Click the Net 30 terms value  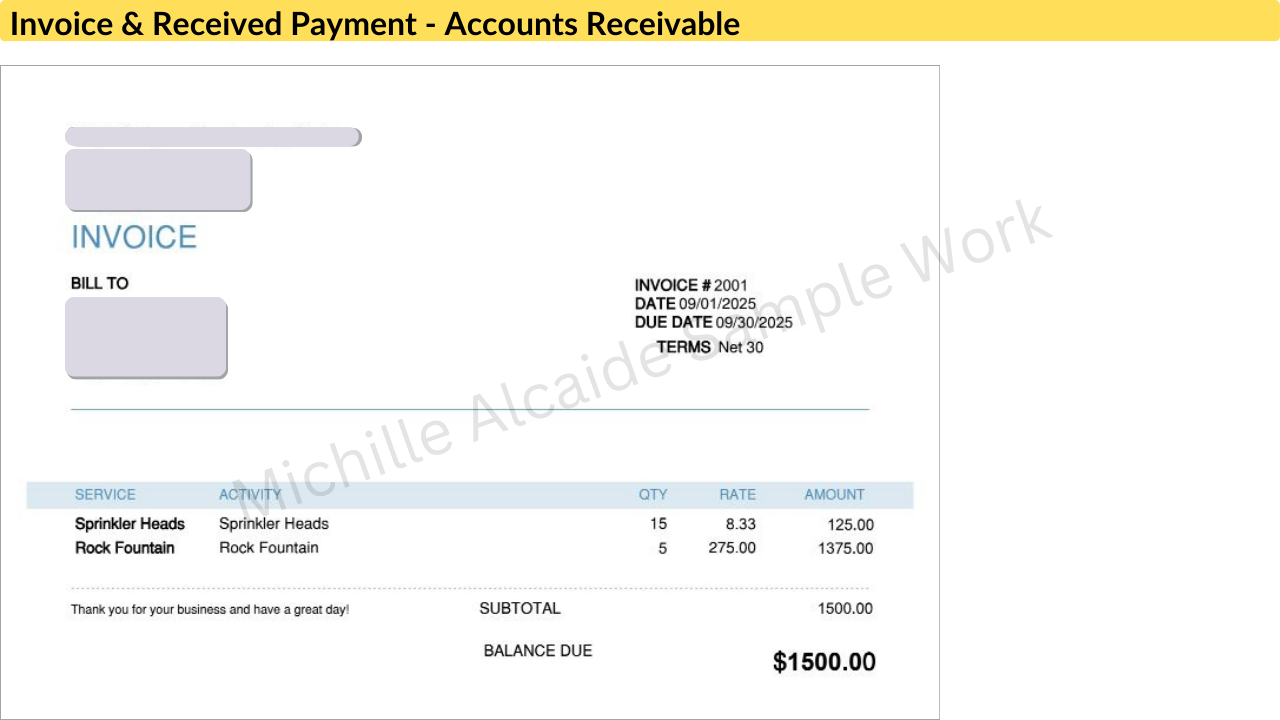[x=741, y=347]
